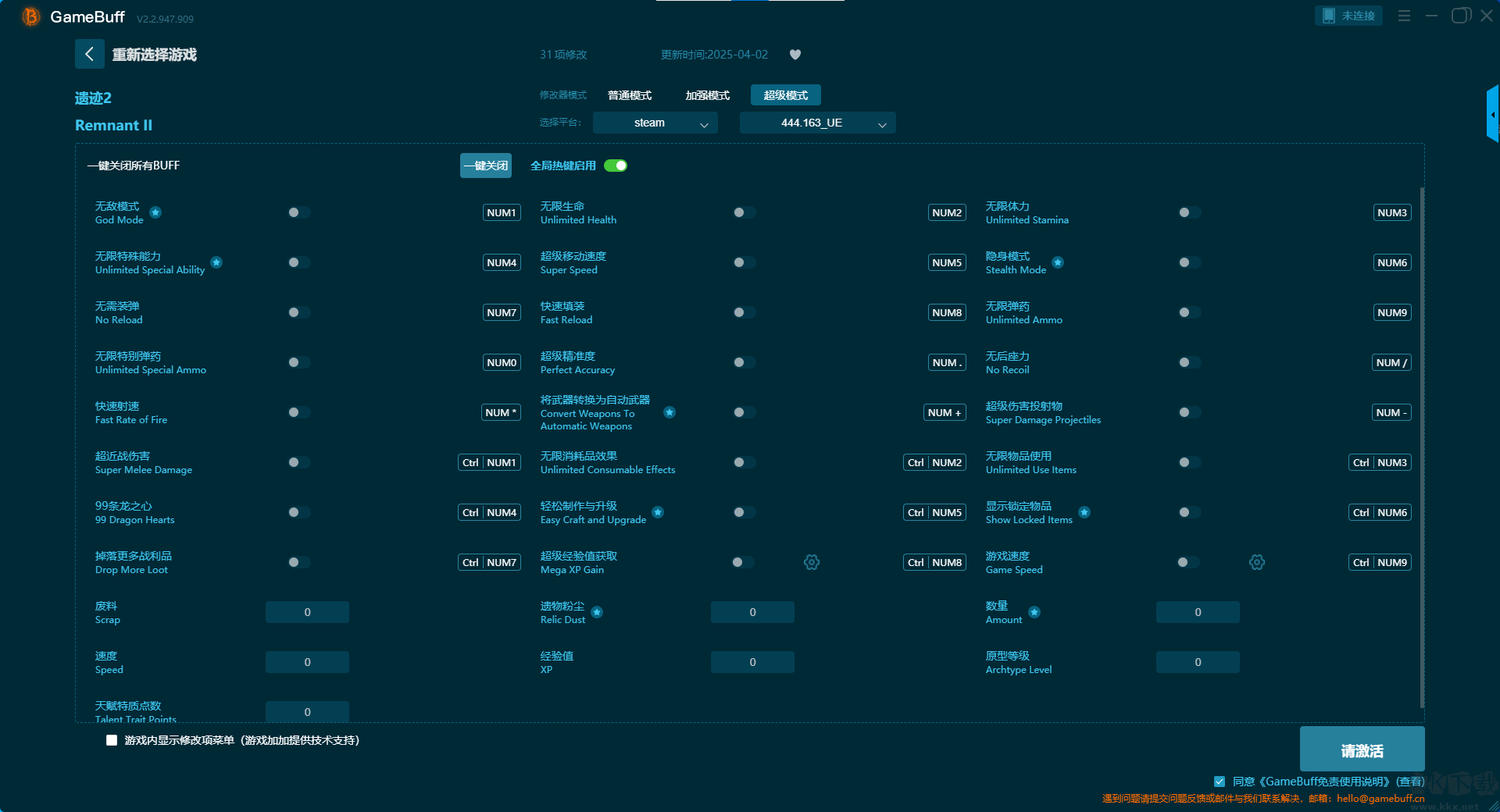Click the GameBuff logo icon
Image resolution: width=1500 pixels, height=812 pixels.
pyautogui.click(x=30, y=16)
